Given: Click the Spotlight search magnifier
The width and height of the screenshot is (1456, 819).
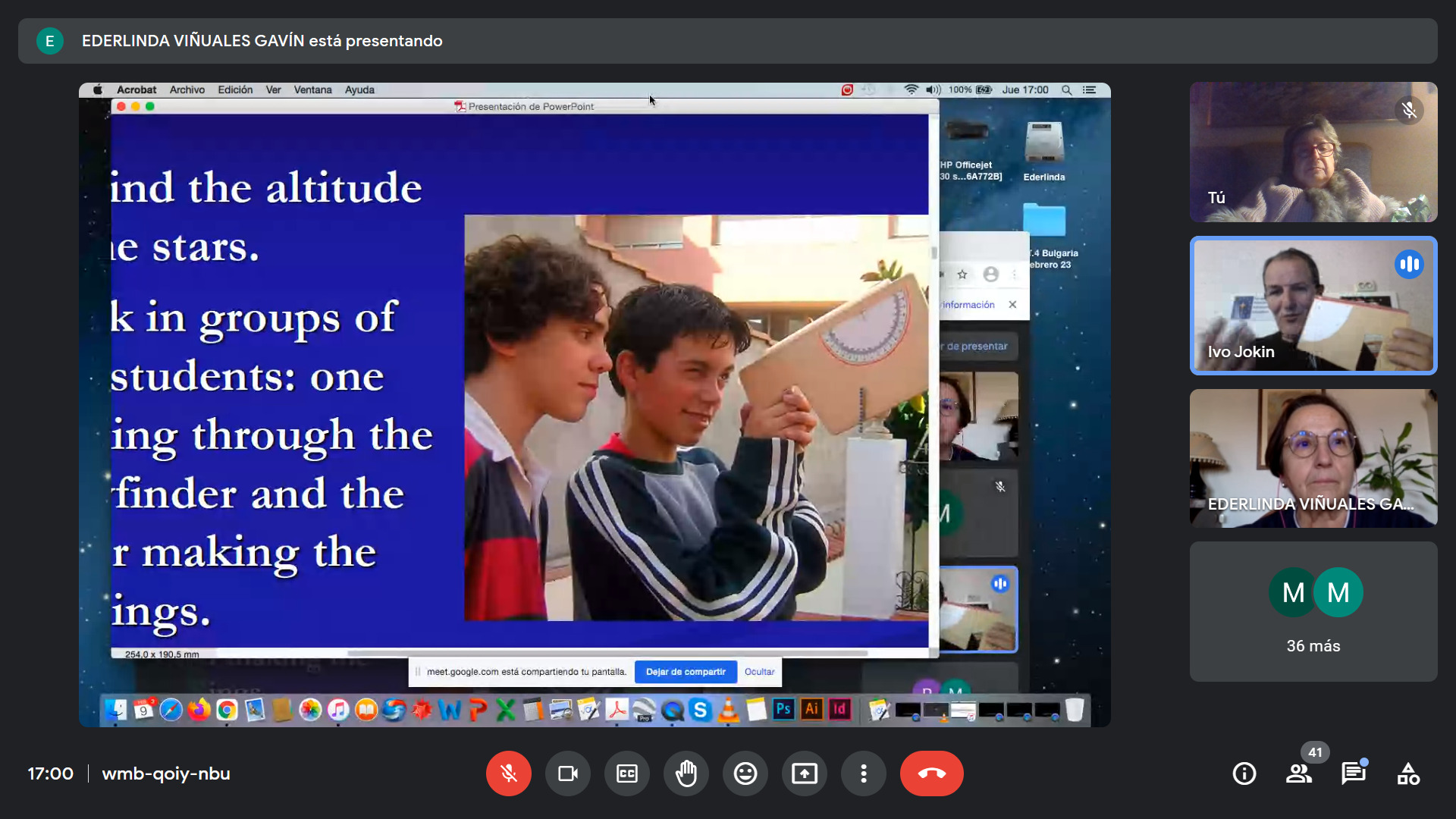Looking at the screenshot, I should pos(1066,89).
